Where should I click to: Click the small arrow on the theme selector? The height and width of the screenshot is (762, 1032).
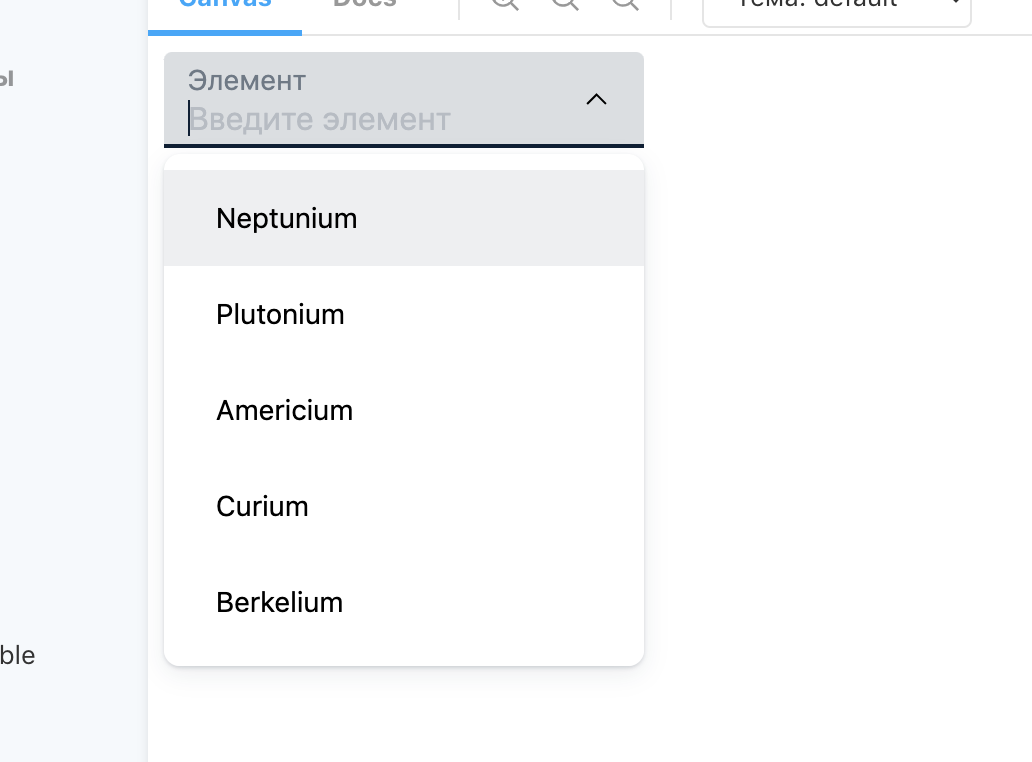point(956,3)
